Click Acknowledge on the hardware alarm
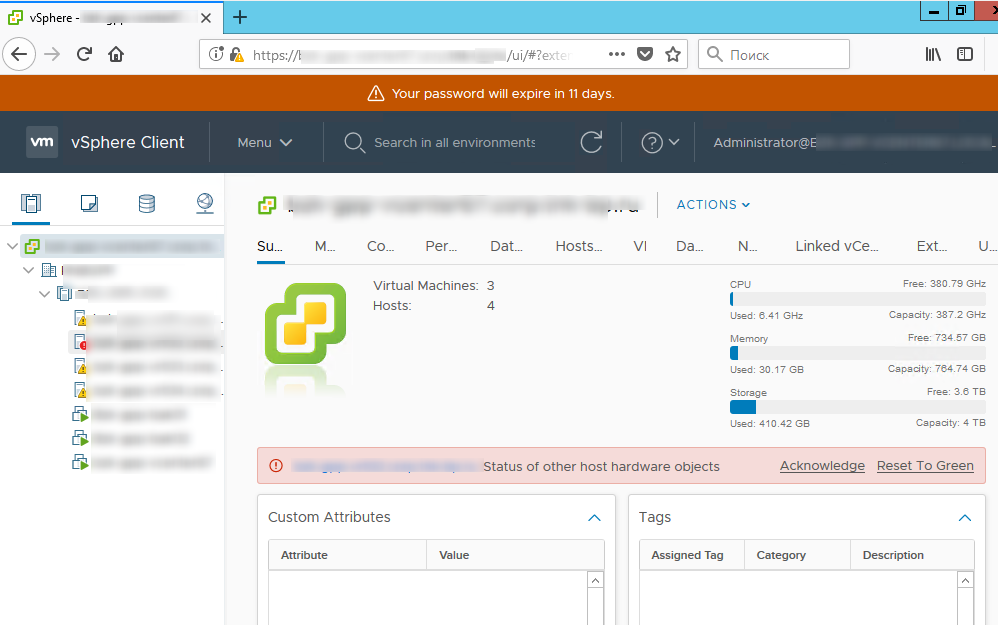The image size is (998, 625). 822,466
